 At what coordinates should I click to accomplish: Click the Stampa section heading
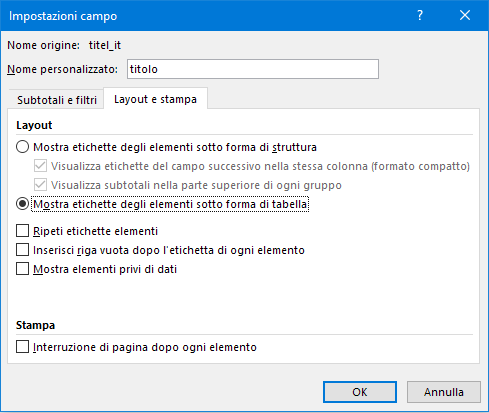click(x=35, y=325)
